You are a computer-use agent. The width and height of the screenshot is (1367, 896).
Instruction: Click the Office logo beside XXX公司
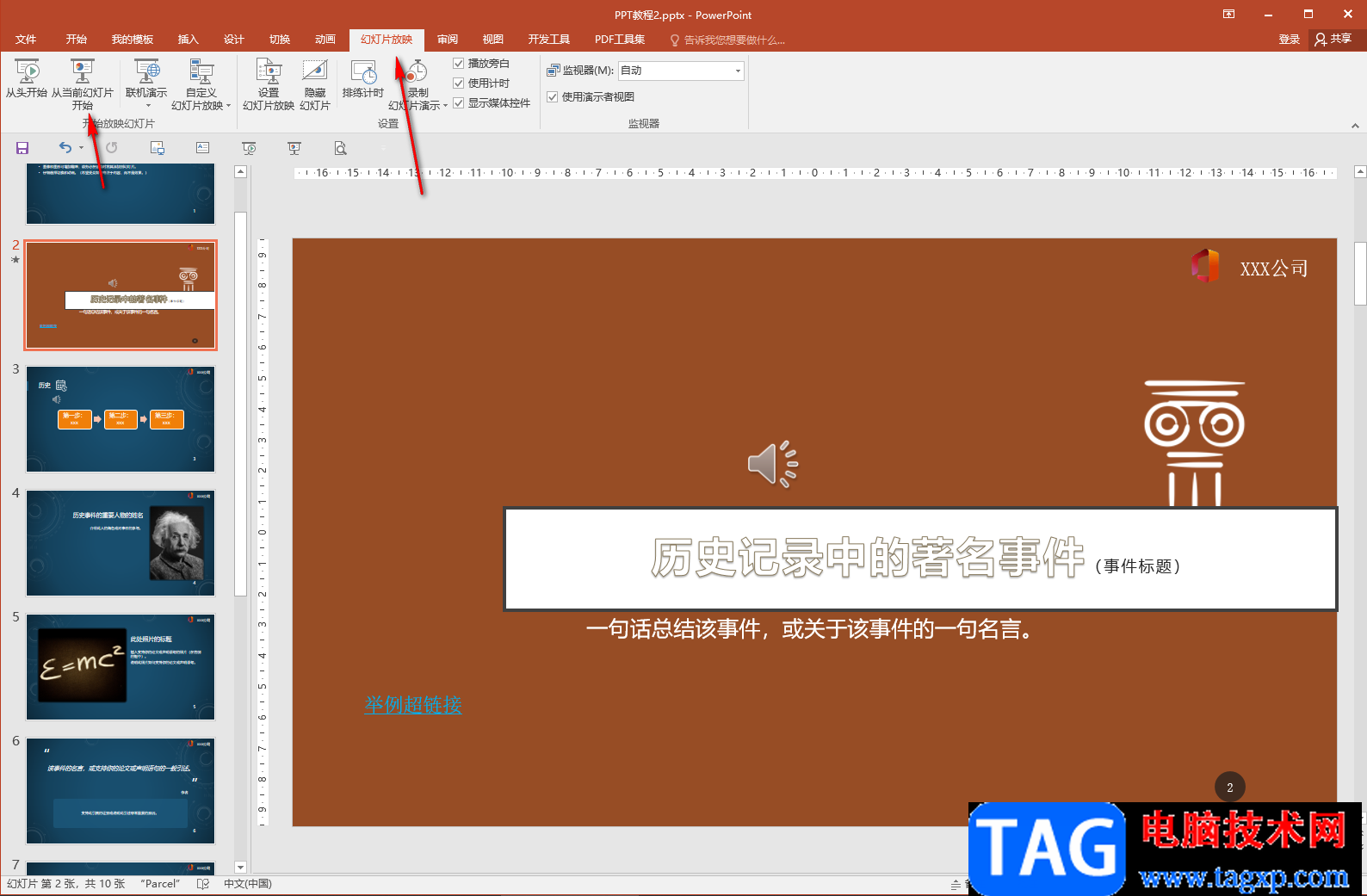pyautogui.click(x=1205, y=266)
